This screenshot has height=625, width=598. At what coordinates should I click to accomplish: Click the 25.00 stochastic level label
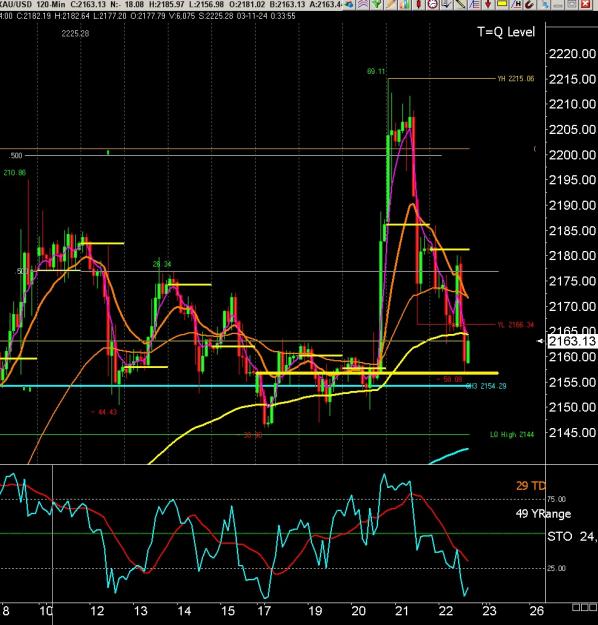556,568
